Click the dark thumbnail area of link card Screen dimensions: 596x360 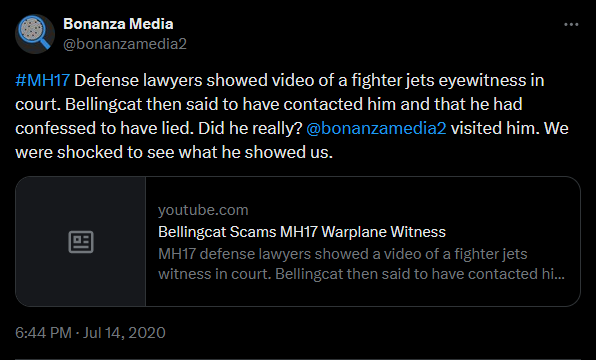[x=81, y=241]
